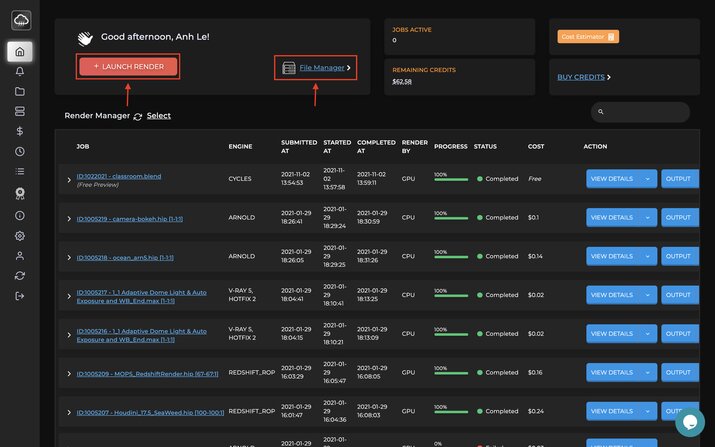This screenshot has height=447, width=715.
Task: Open the list icon in sidebar
Action: coord(20,172)
